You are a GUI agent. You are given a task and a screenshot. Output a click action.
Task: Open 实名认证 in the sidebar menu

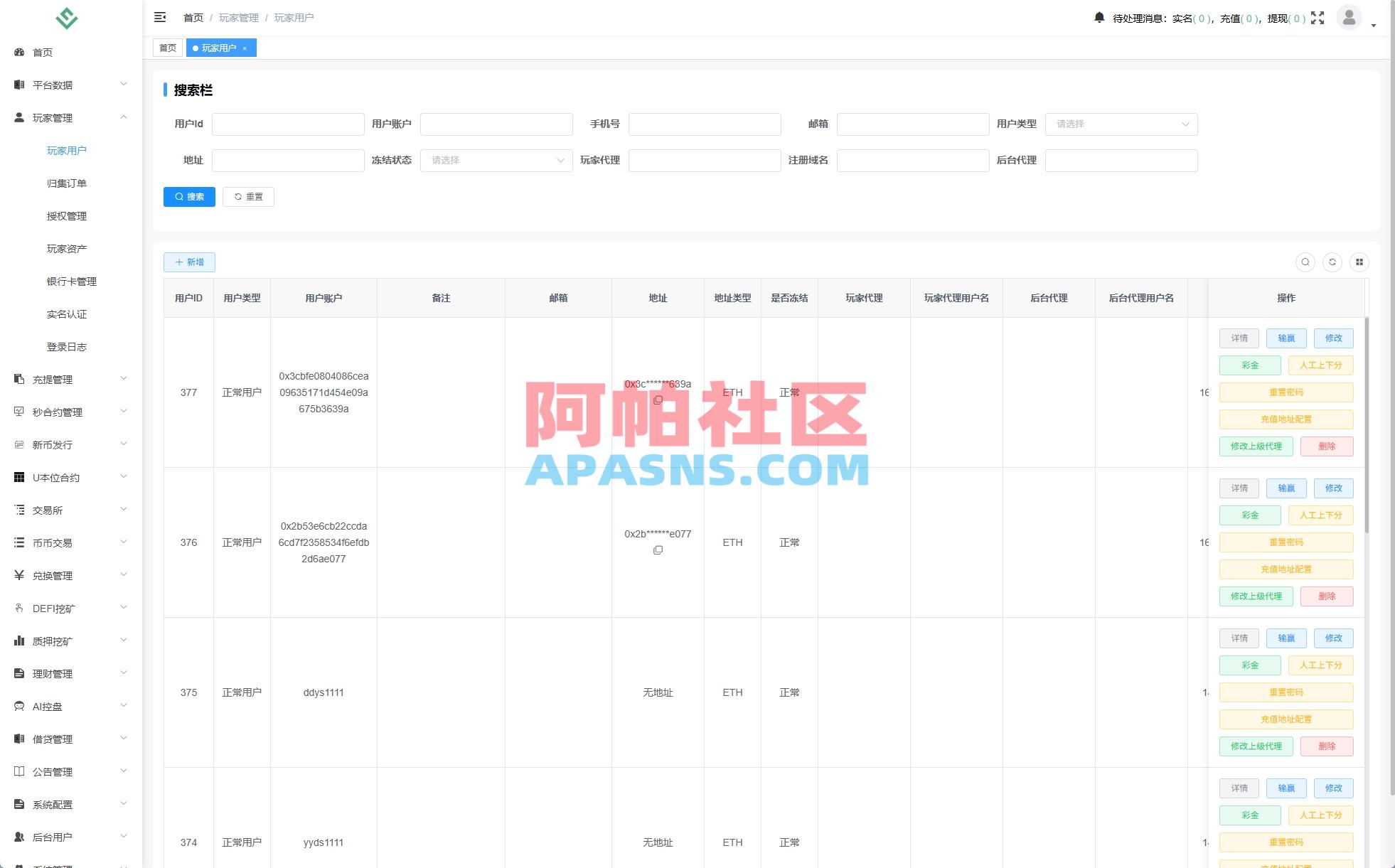point(66,314)
